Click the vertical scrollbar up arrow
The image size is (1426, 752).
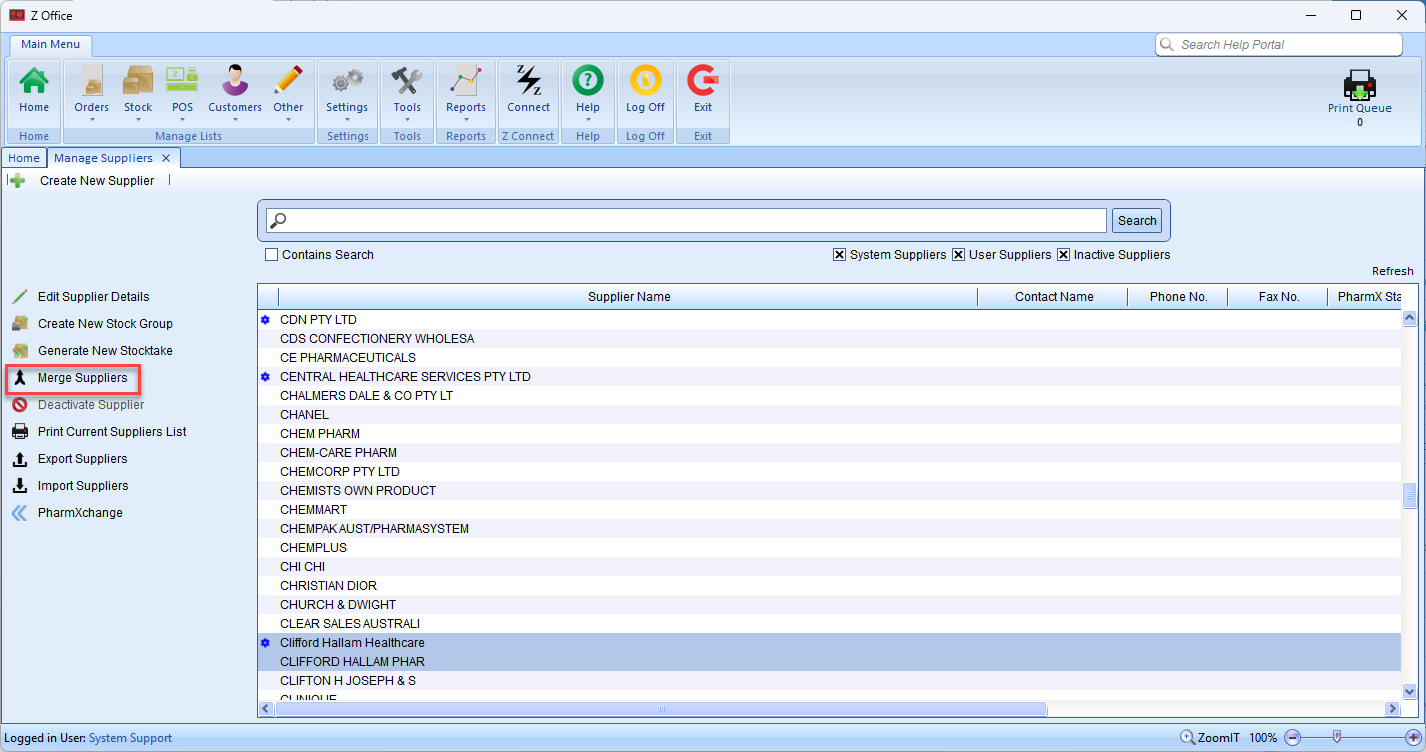point(1410,319)
